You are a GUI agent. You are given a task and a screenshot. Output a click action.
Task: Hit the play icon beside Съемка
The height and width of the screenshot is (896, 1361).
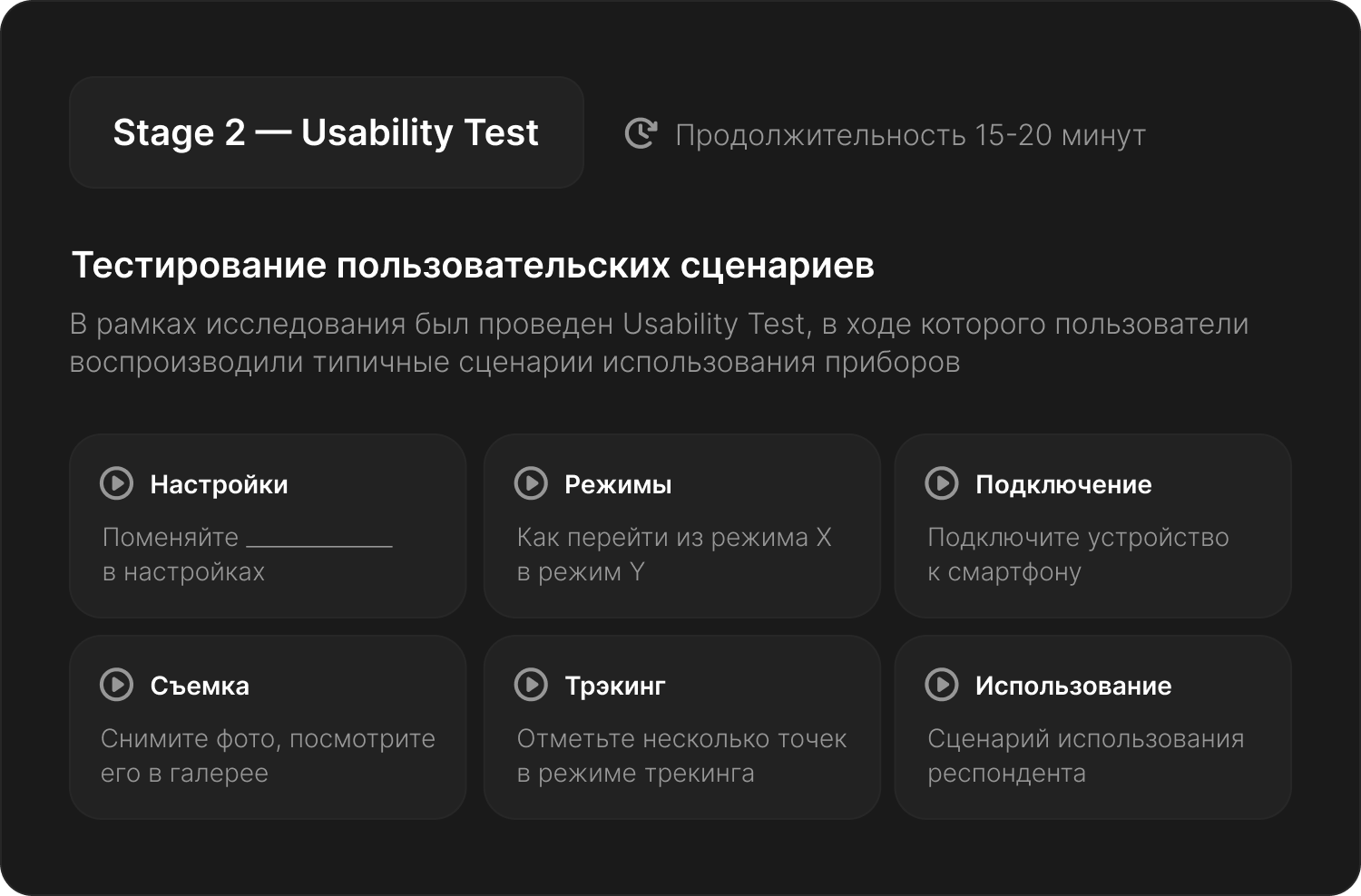(116, 685)
